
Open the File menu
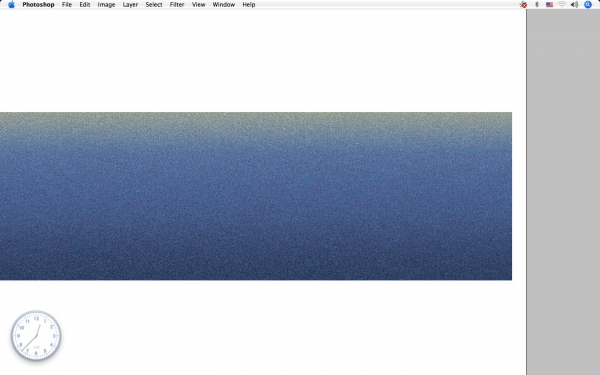point(67,5)
